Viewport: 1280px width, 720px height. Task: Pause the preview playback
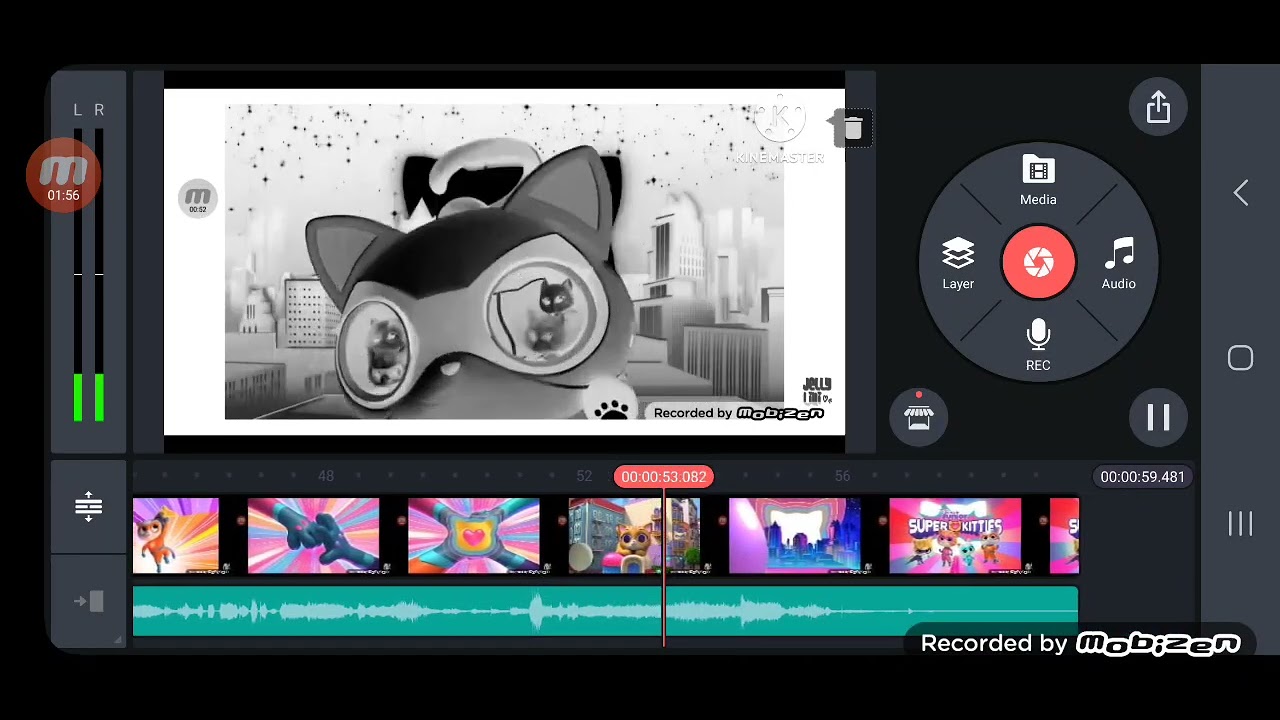[1158, 417]
